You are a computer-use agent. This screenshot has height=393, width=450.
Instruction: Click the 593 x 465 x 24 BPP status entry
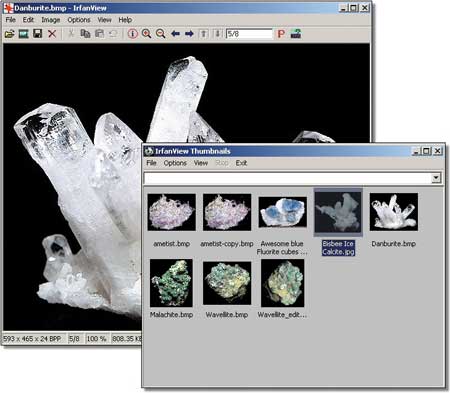point(32,339)
